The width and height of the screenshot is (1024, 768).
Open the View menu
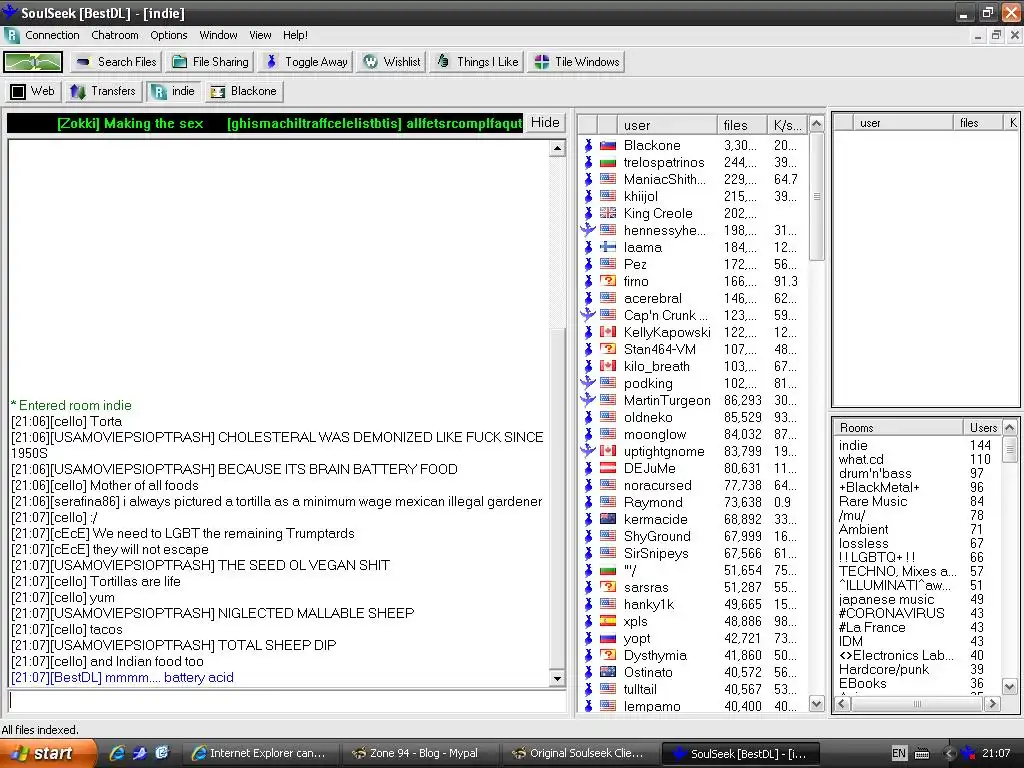coord(260,35)
